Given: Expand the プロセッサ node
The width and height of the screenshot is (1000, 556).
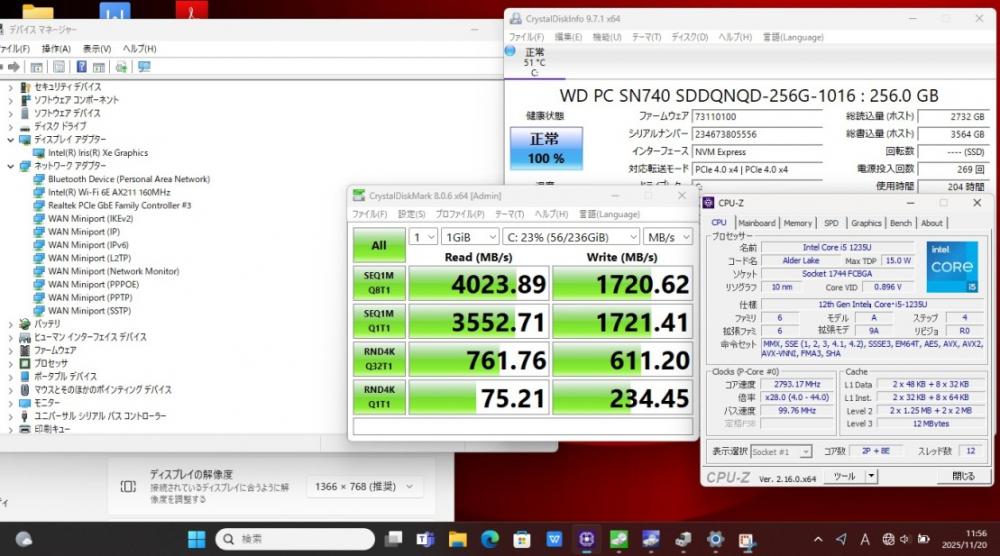Looking at the screenshot, I should (x=10, y=363).
